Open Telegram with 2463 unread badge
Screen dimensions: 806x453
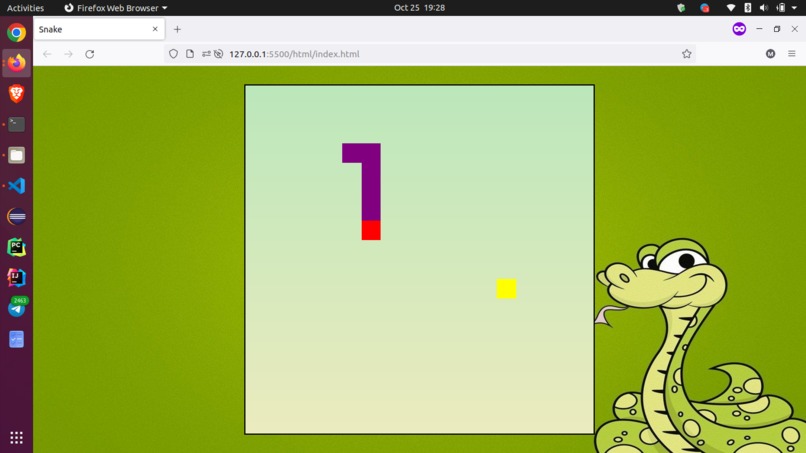coord(16,308)
